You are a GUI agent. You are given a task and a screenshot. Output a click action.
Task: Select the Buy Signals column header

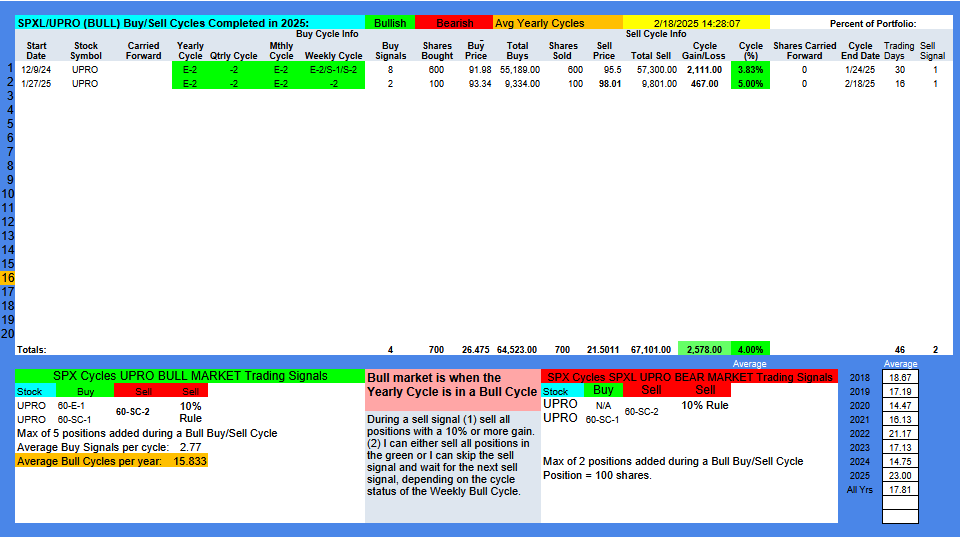pos(391,50)
